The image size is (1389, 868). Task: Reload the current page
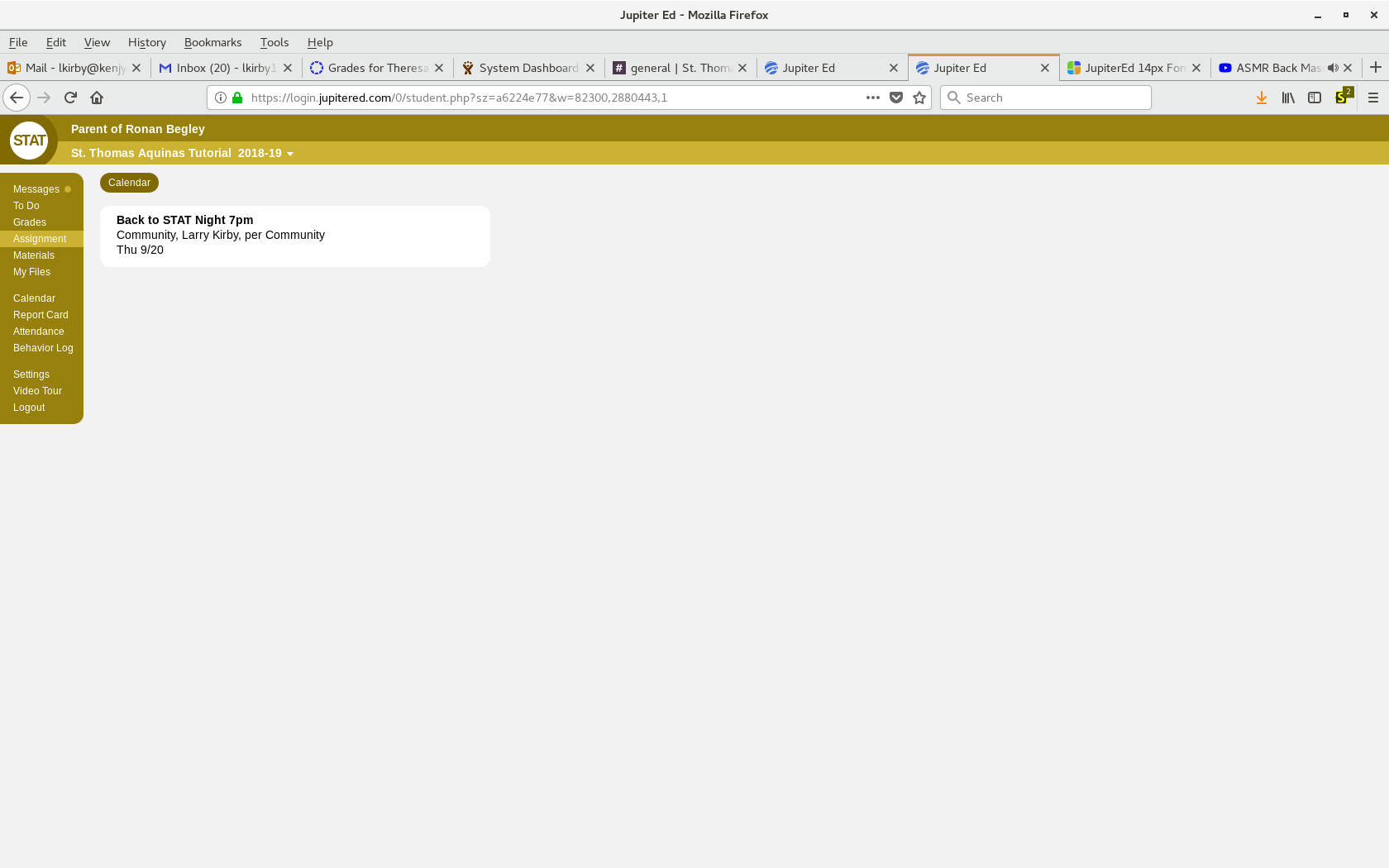(x=70, y=98)
